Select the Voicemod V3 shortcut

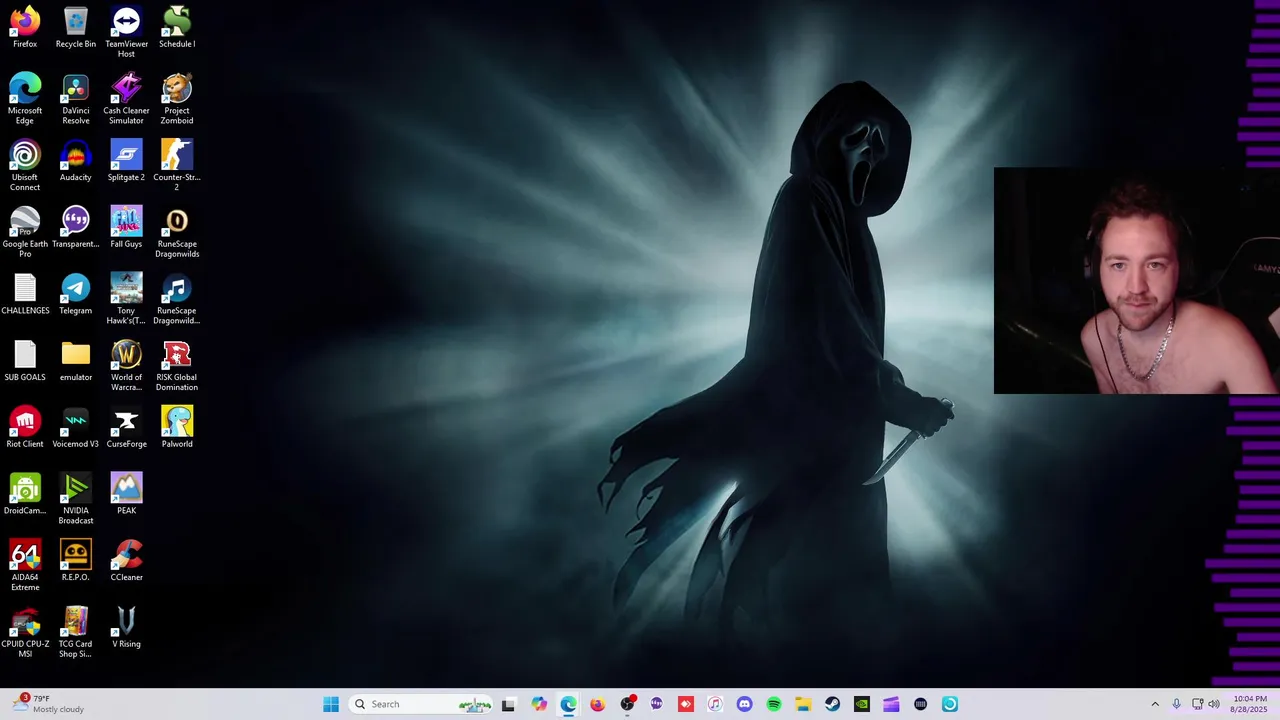pyautogui.click(x=76, y=427)
